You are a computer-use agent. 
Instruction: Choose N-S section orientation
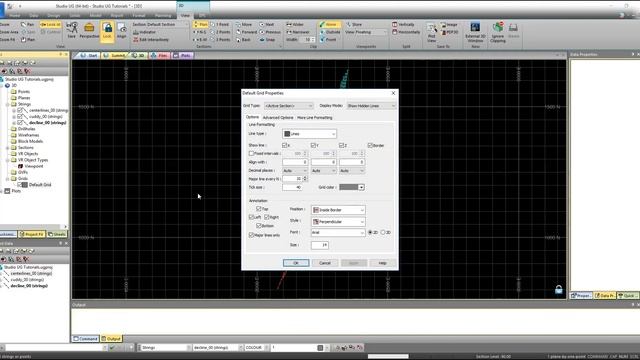(x=200, y=32)
